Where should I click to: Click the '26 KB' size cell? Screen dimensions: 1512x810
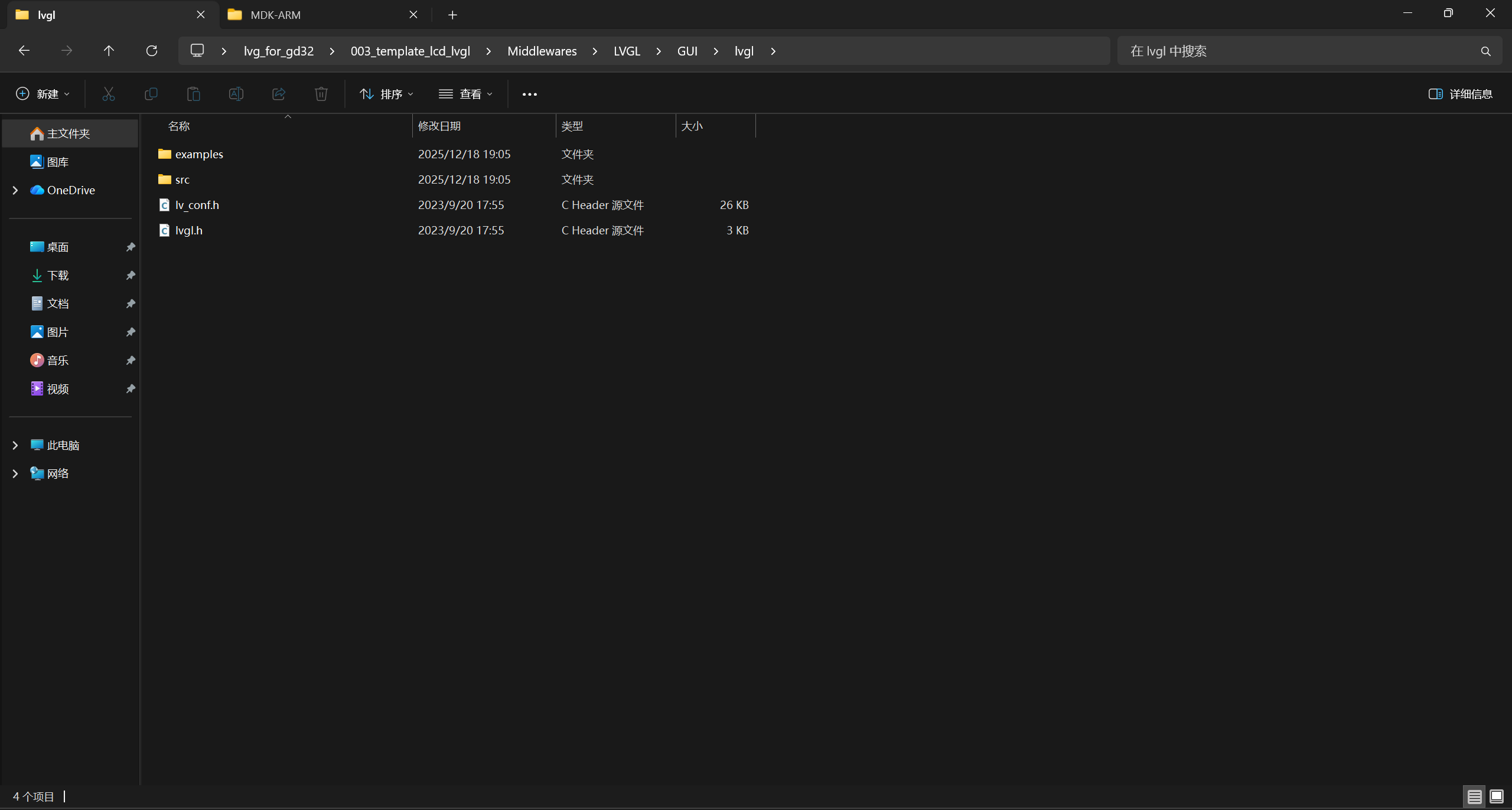point(734,205)
